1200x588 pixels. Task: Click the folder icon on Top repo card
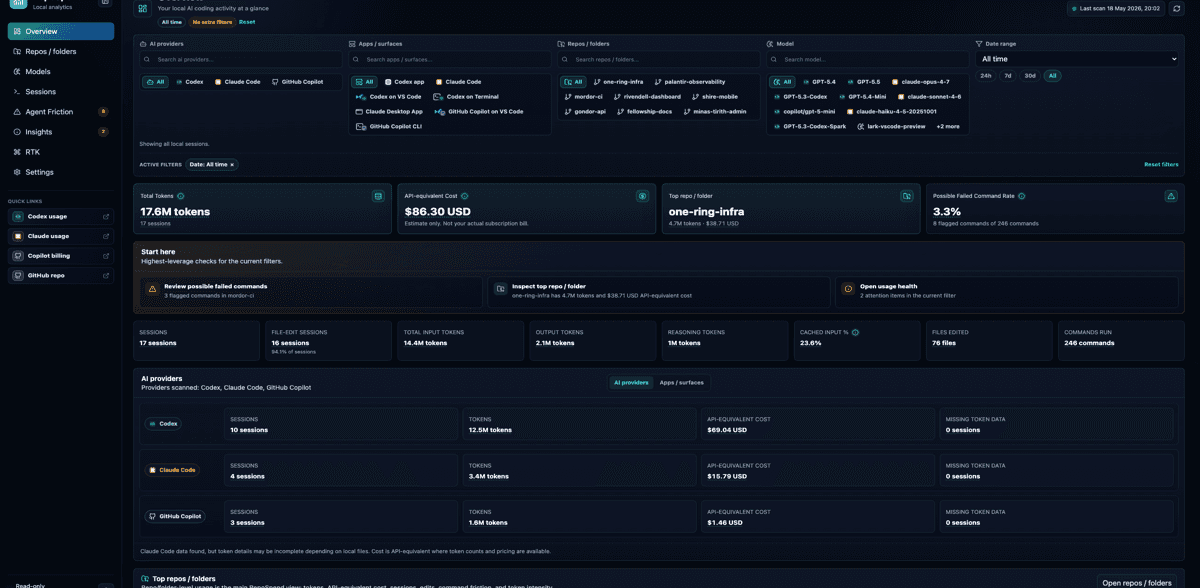906,196
